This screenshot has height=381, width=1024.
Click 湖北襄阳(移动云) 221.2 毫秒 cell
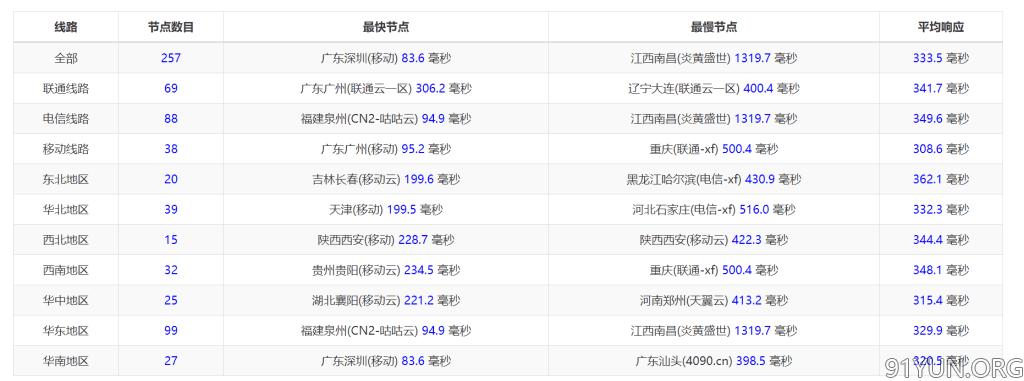coord(386,301)
